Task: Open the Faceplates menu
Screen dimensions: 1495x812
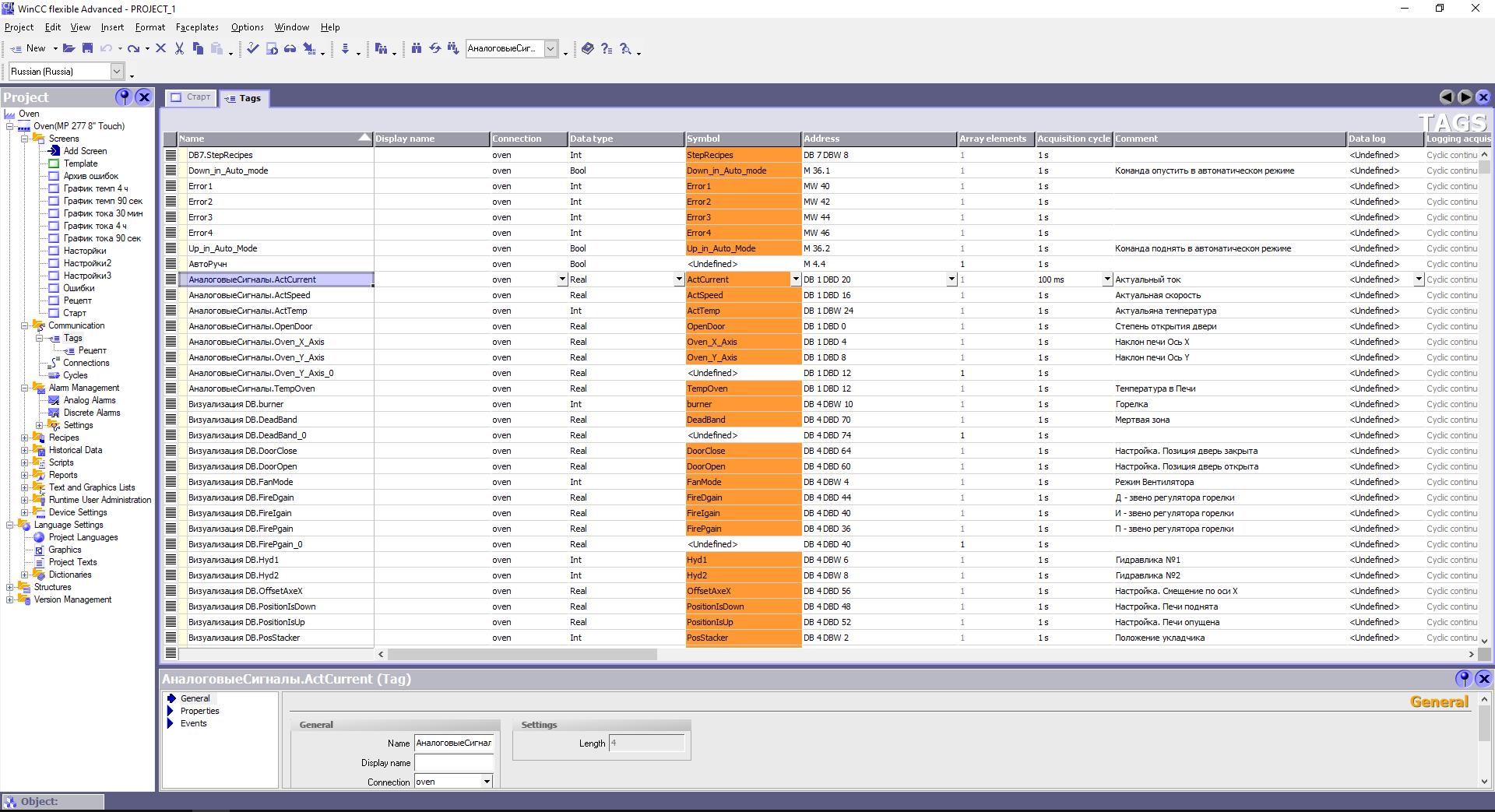Action: coord(197,27)
